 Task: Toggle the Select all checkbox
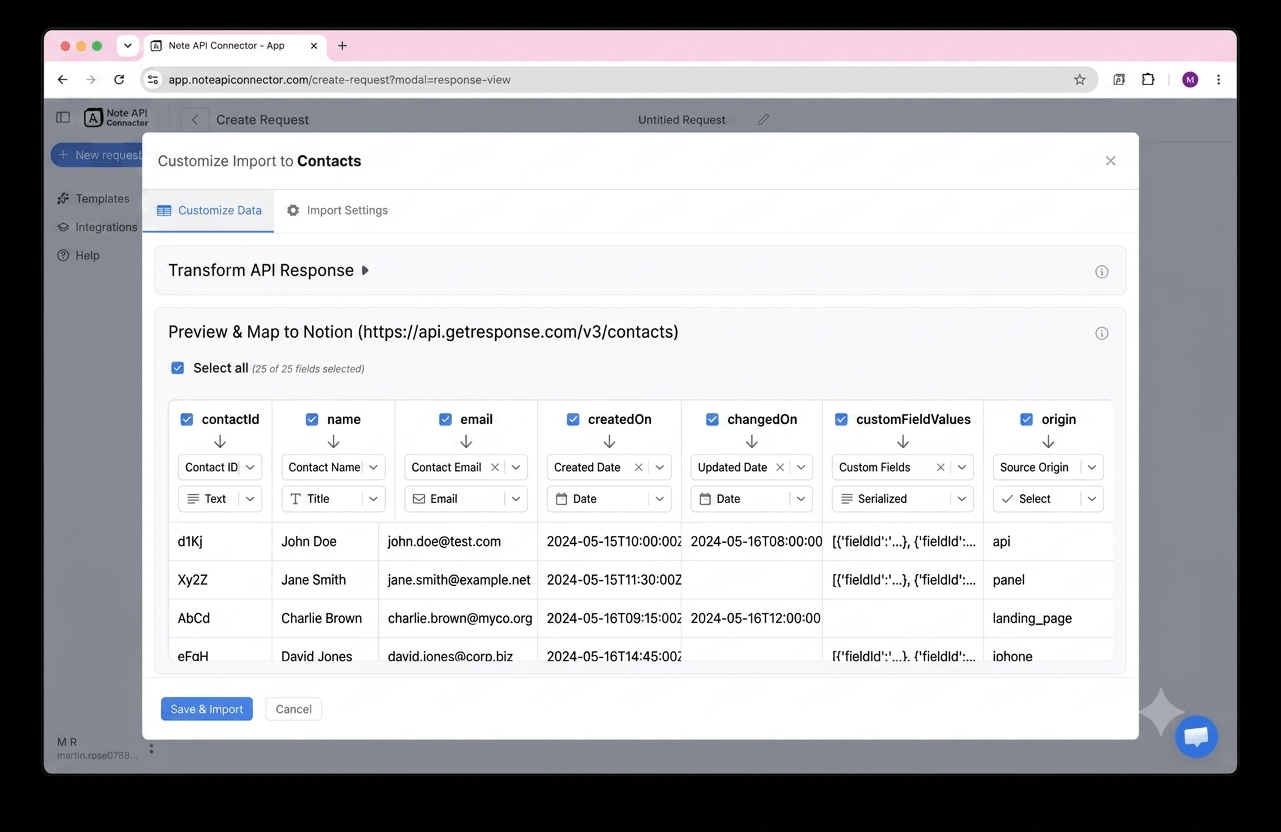[x=177, y=368]
